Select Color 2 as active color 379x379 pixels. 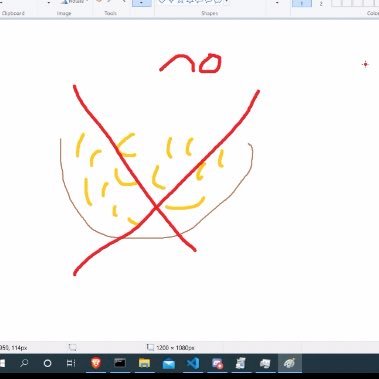click(x=321, y=3)
